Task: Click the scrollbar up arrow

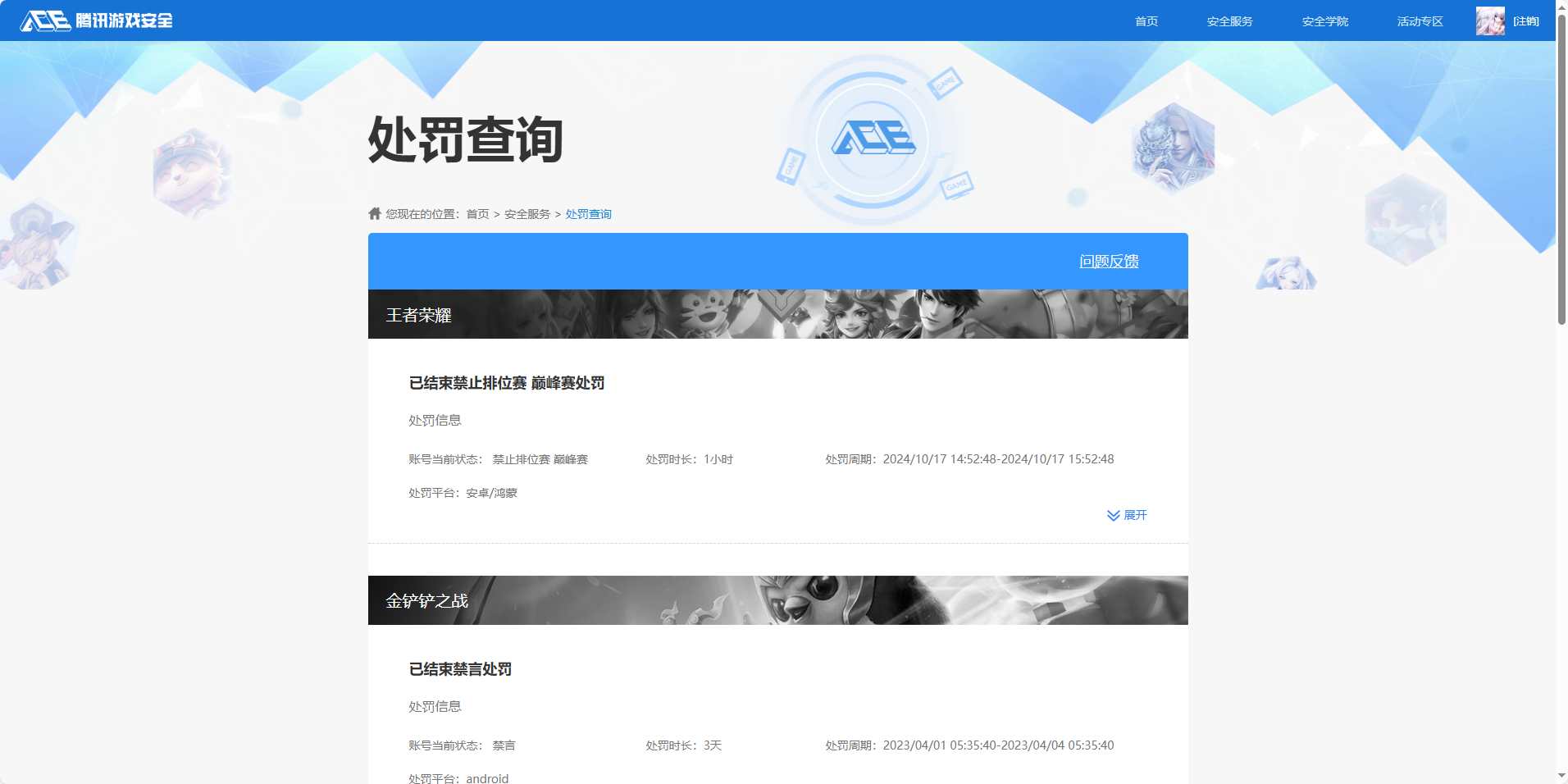Action: point(1561,7)
